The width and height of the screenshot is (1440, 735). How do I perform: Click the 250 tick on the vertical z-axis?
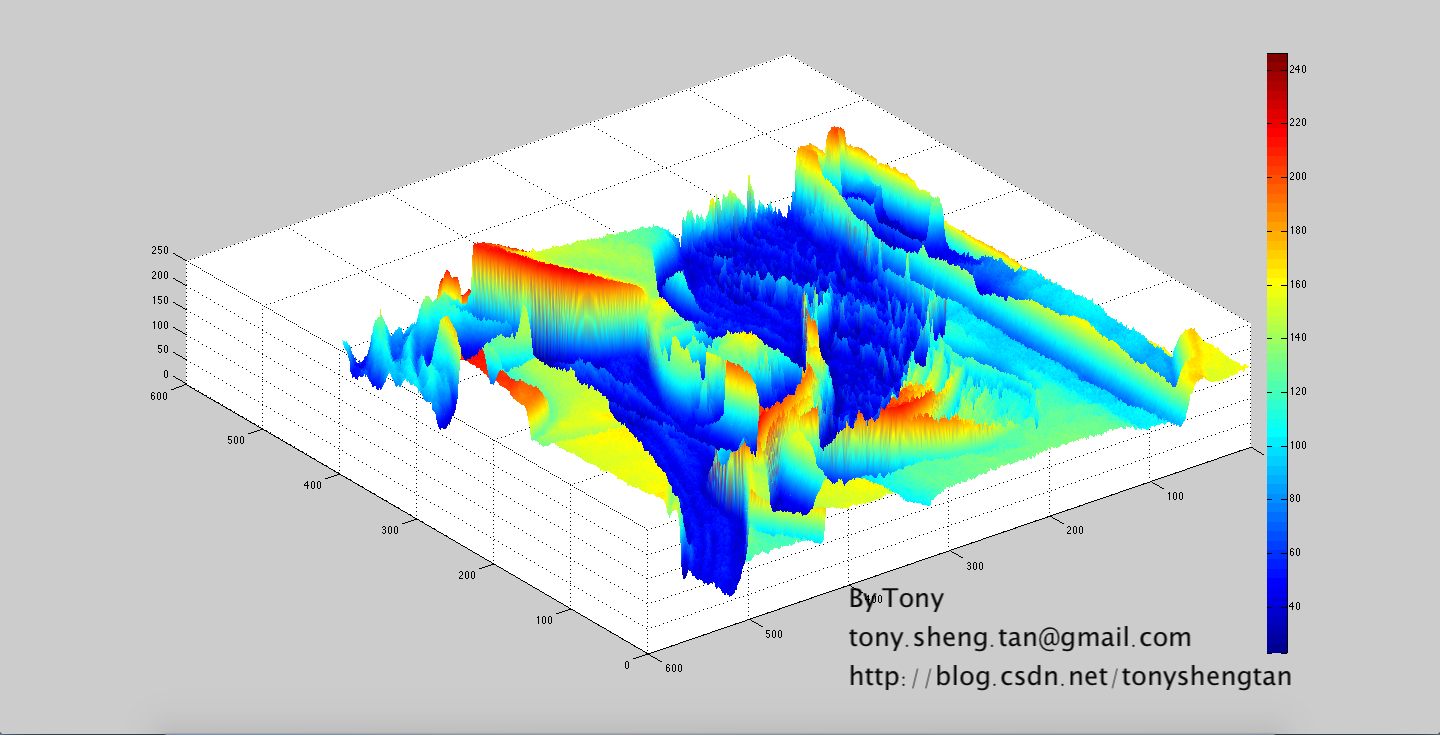point(160,252)
